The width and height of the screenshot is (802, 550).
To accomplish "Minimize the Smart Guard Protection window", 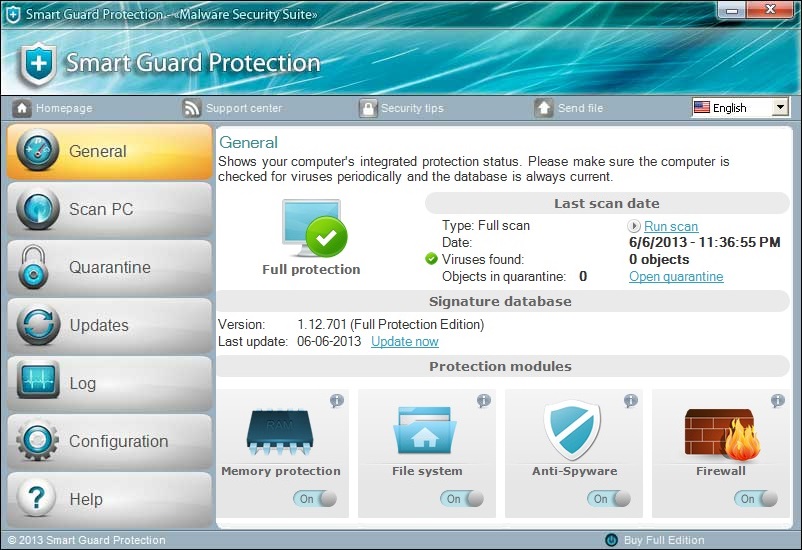I will click(732, 10).
